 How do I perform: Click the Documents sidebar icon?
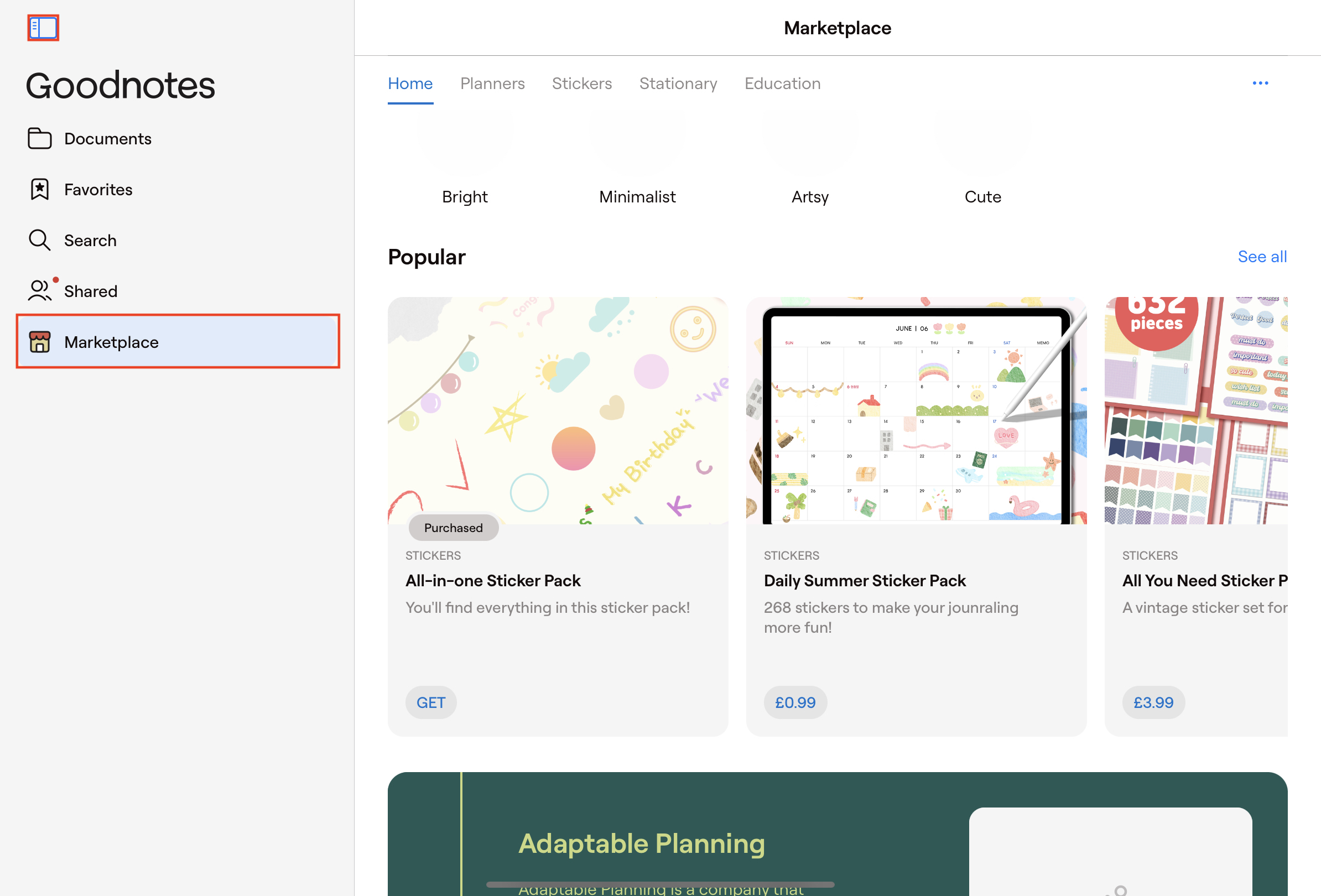coord(41,138)
